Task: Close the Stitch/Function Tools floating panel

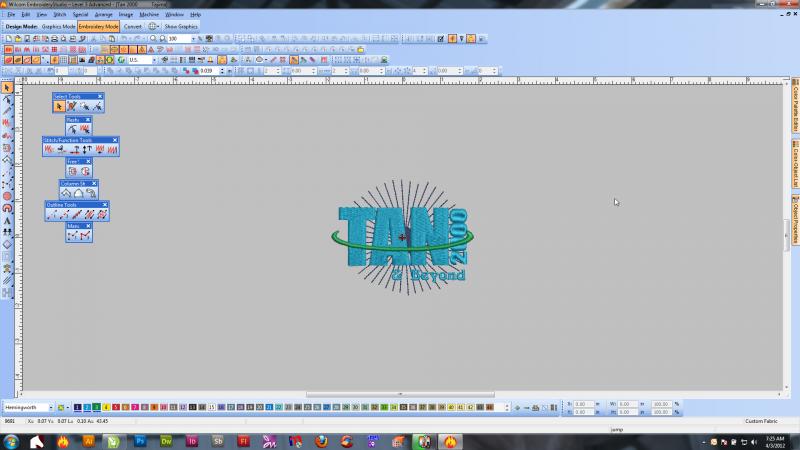Action: (115, 140)
